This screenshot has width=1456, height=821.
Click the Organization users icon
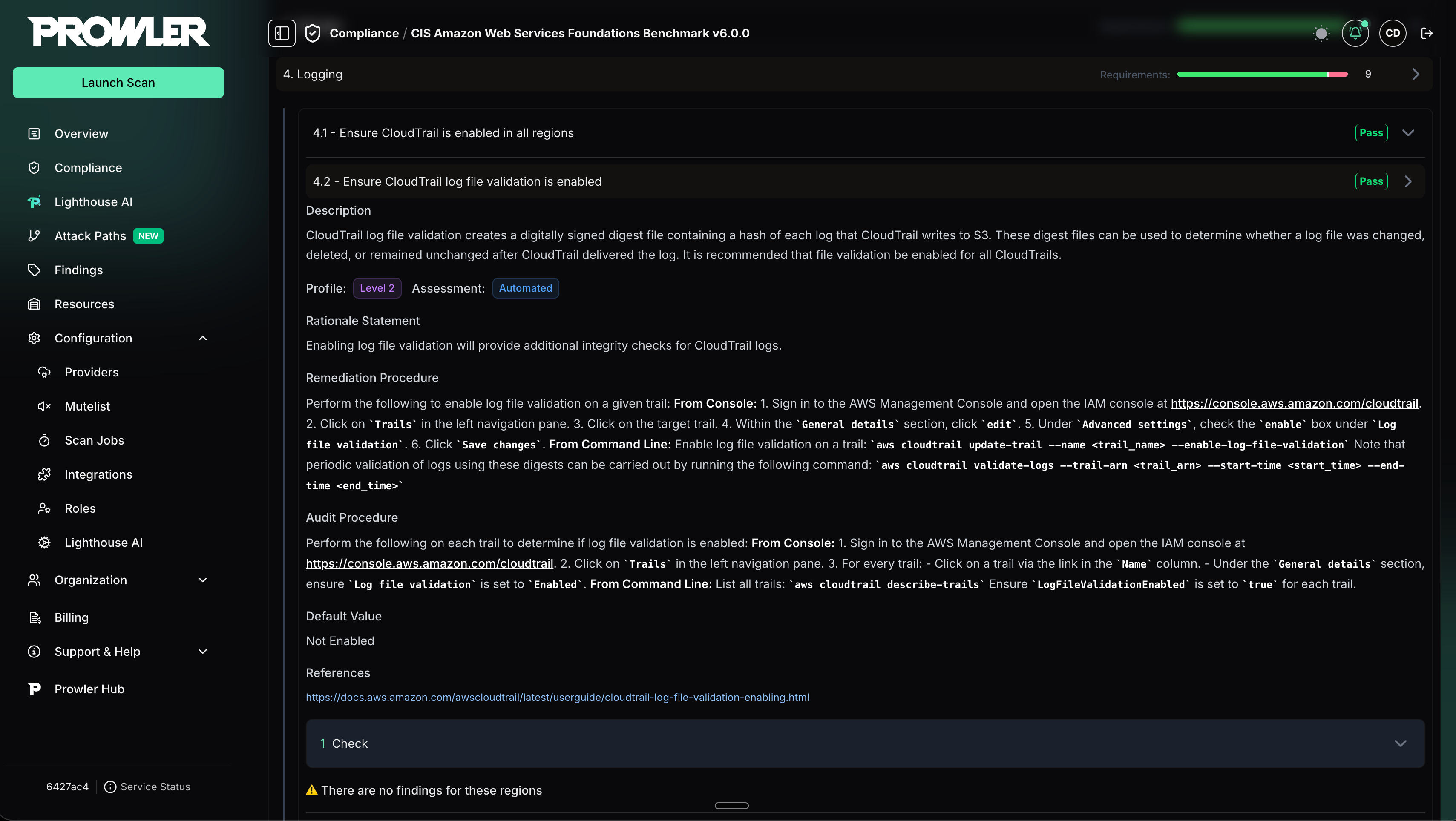click(34, 580)
